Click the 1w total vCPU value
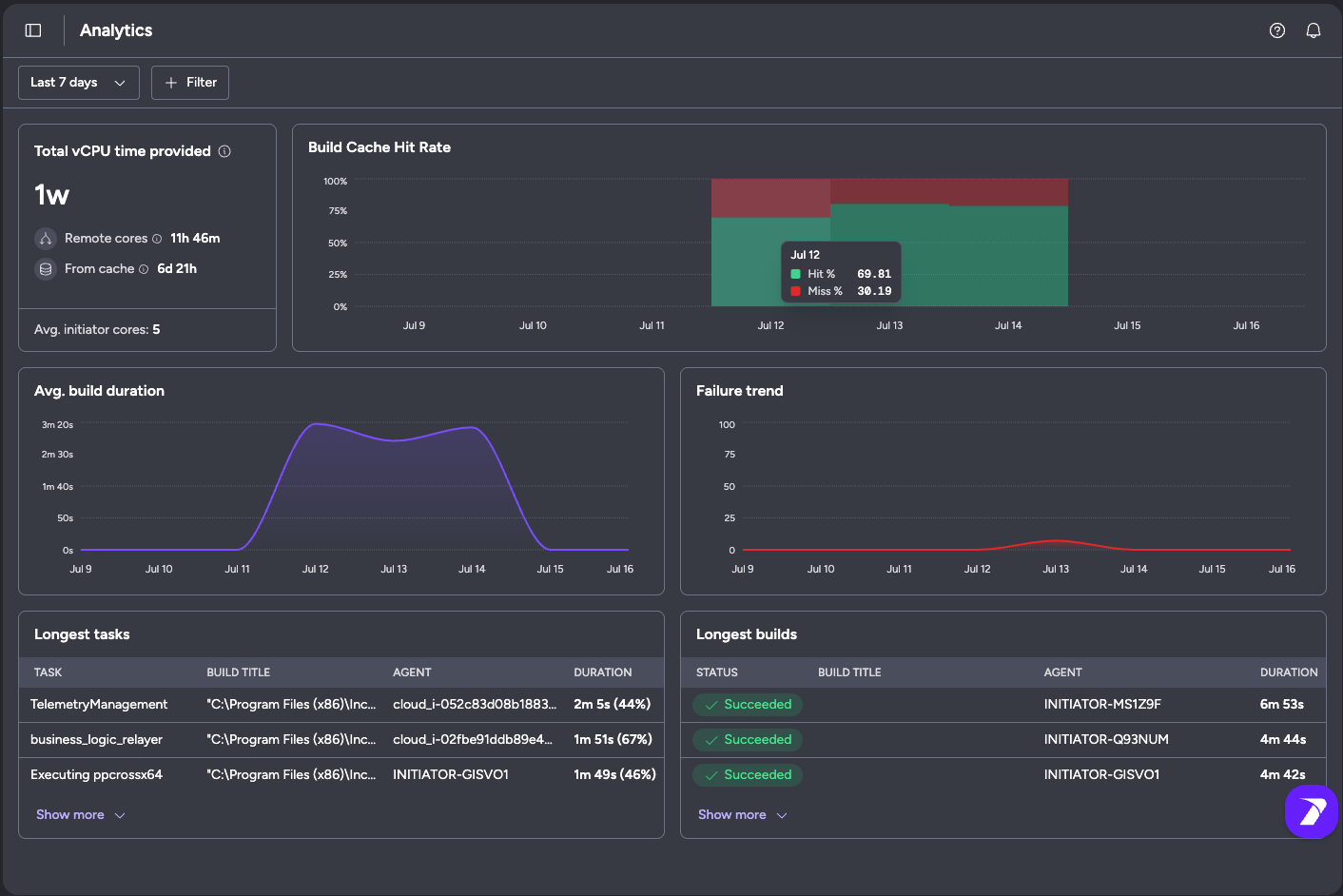The width and height of the screenshot is (1343, 896). click(52, 196)
